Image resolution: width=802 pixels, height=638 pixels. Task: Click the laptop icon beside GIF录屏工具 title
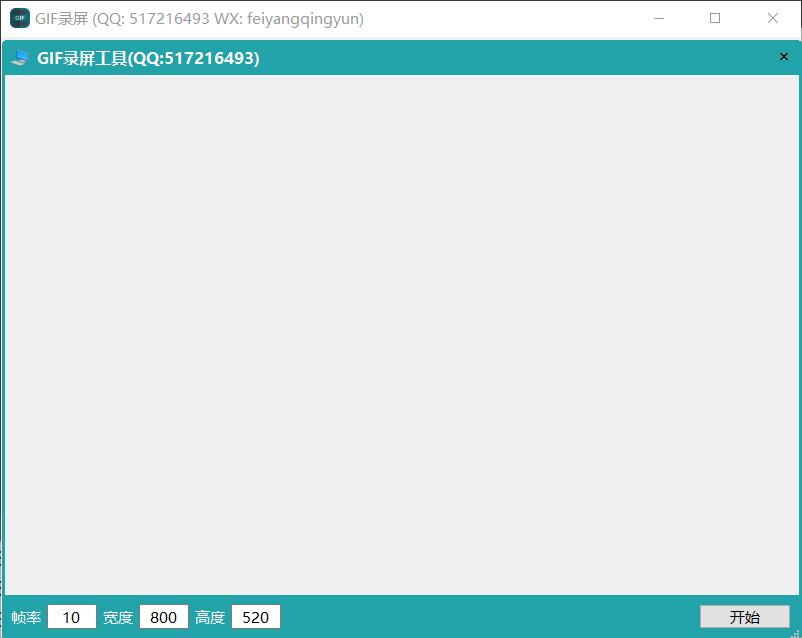(x=20, y=58)
